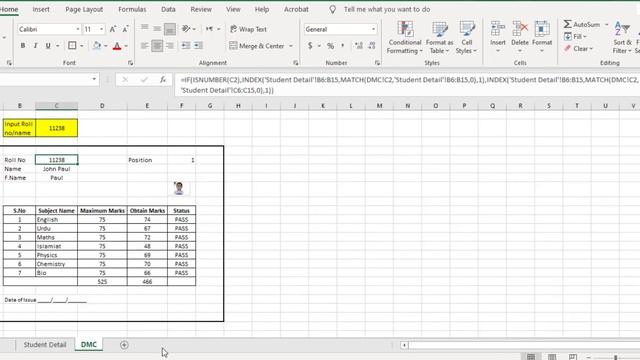
Task: Open the Formulas tab
Action: click(132, 9)
